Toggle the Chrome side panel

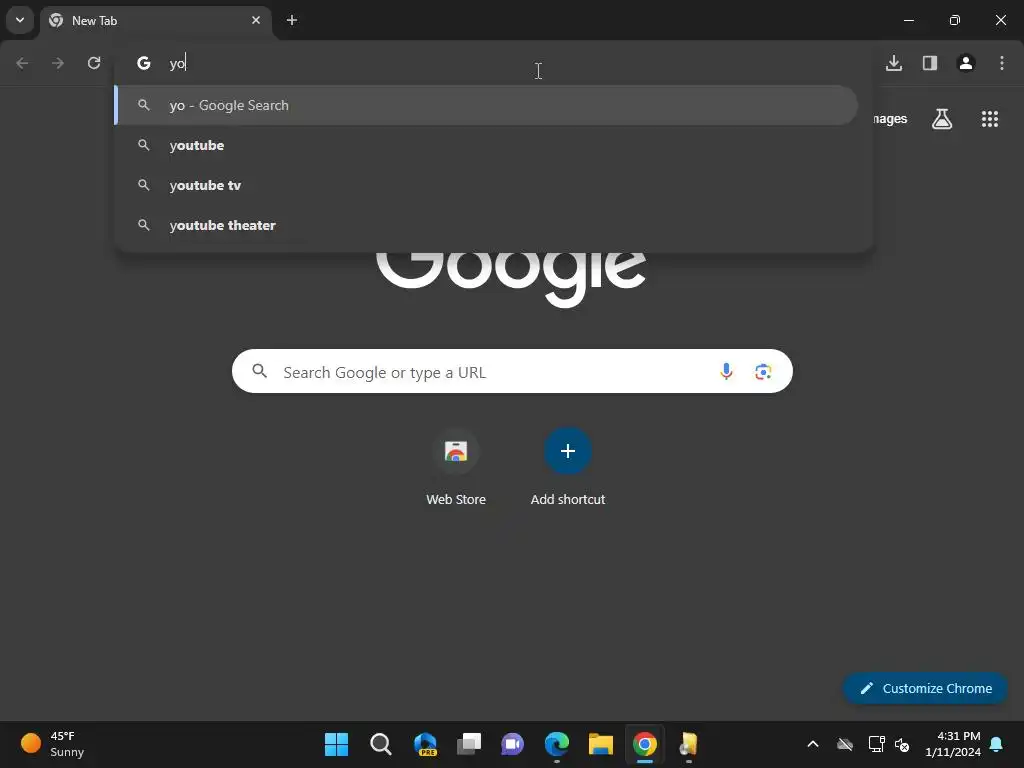coord(930,63)
